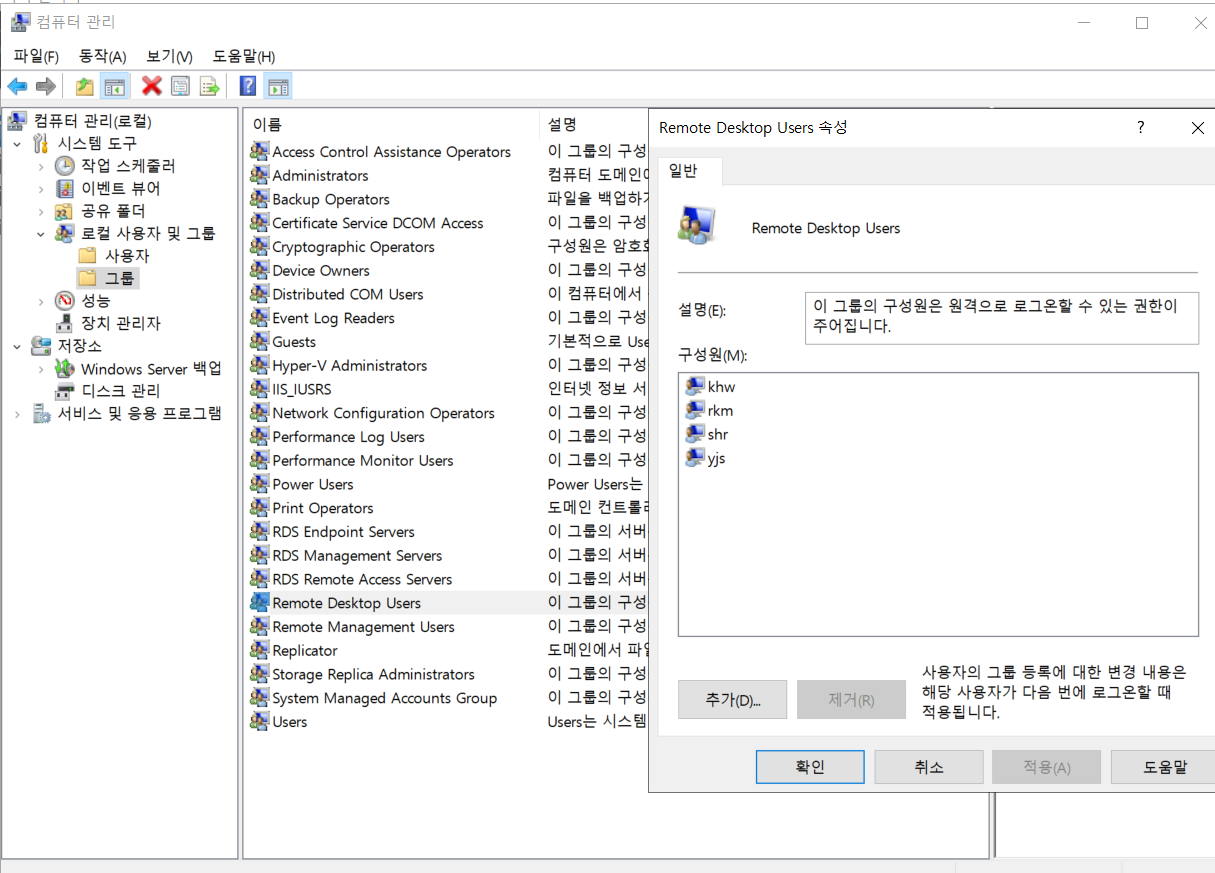Click the 확인 button
The width and height of the screenshot is (1215, 873).
810,767
